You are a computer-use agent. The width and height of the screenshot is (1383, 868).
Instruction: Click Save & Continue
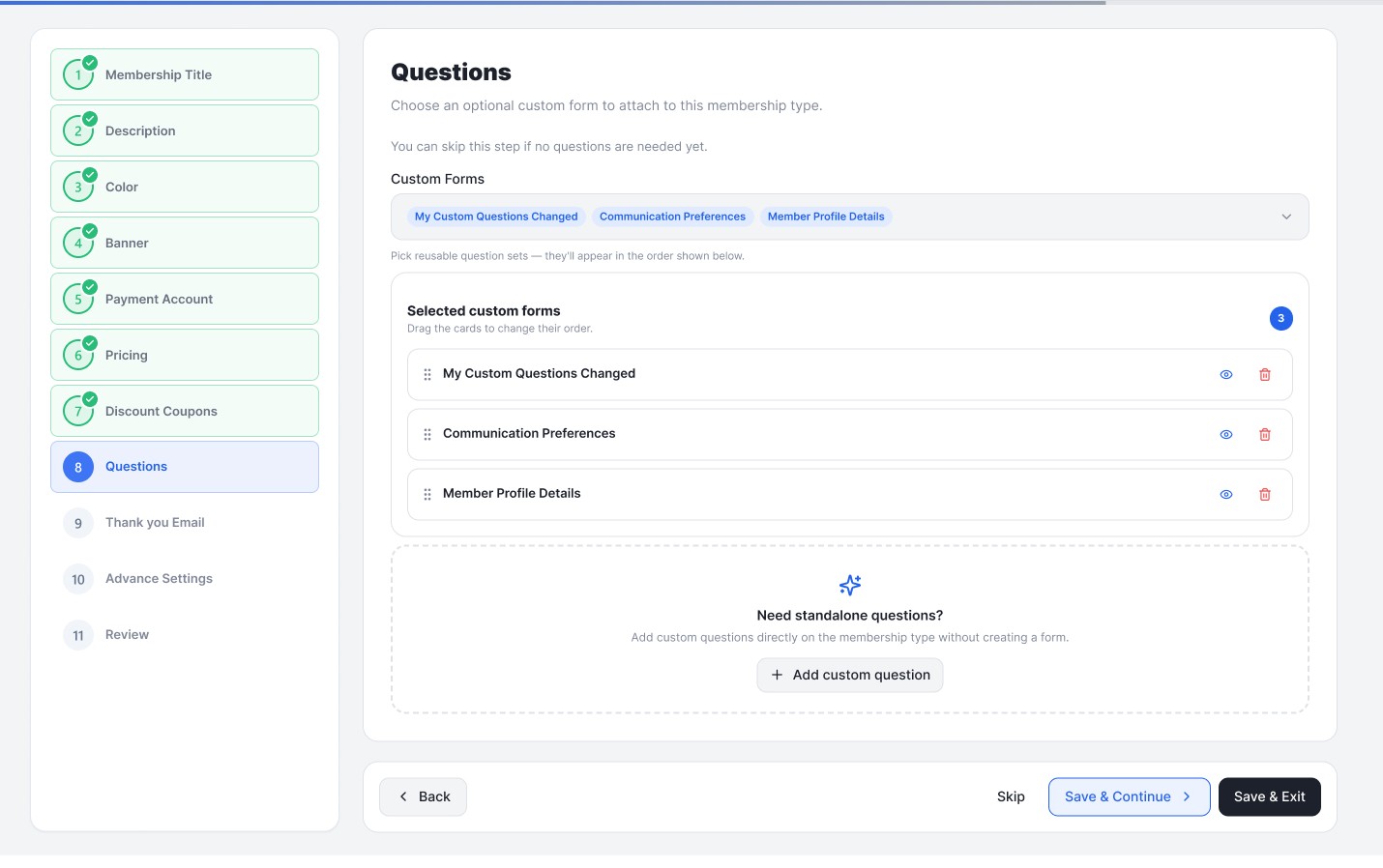[1129, 796]
